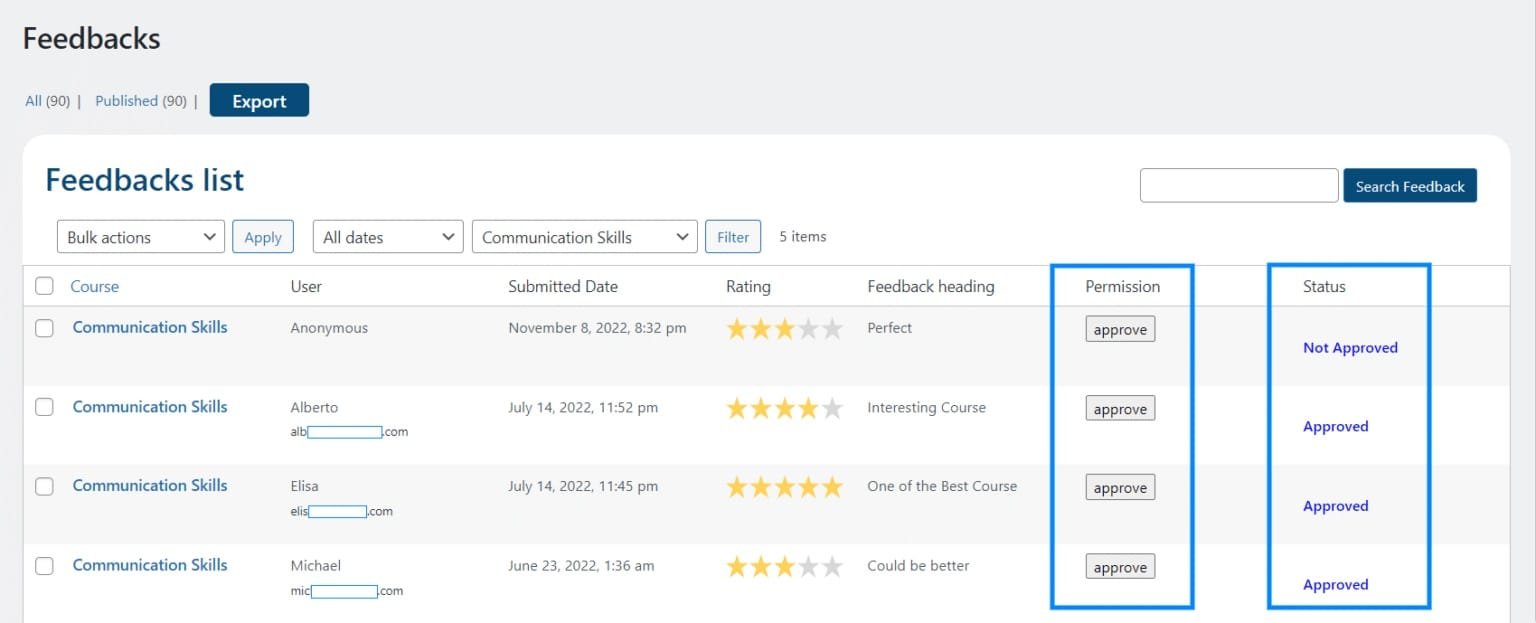Viewport: 1536px width, 623px height.
Task: Click the four-star rating in Alberto's row
Action: coord(784,408)
